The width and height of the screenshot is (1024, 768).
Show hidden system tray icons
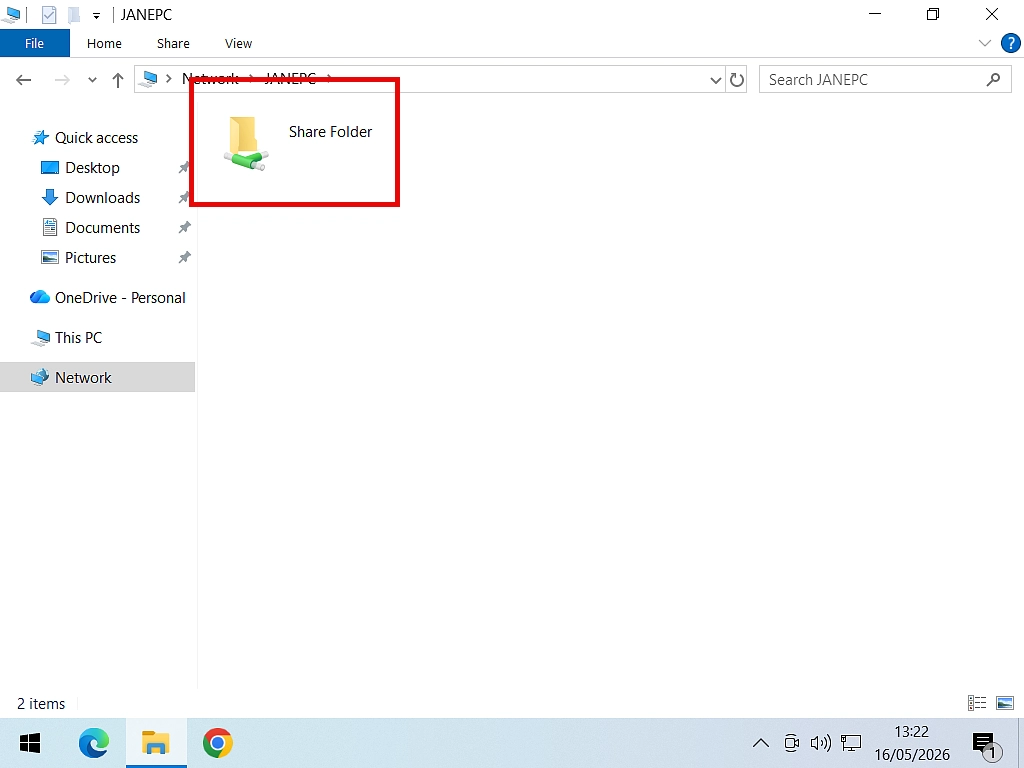(761, 743)
